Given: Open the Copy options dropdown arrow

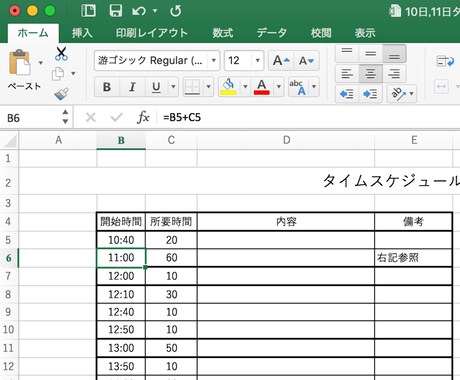Looking at the screenshot, I should [x=73, y=74].
